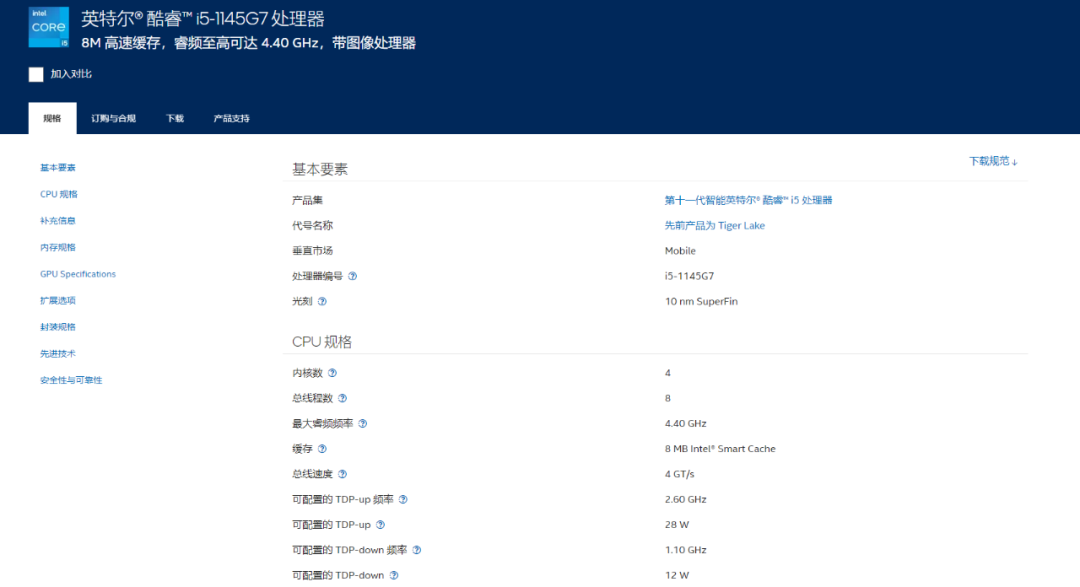Click the i5-1145G7 processor number value

689,276
